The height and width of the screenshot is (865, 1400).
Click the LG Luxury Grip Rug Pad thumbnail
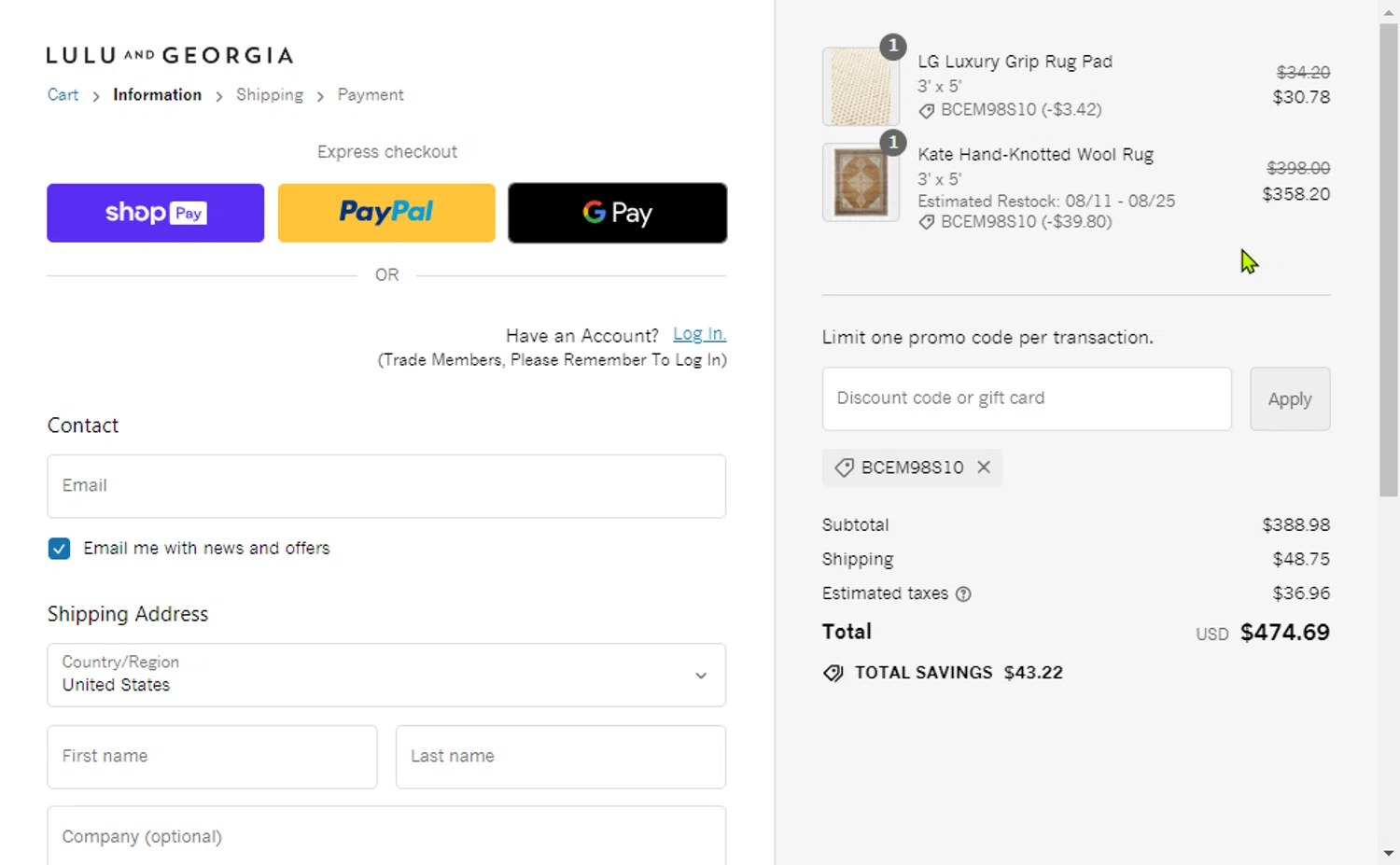coord(861,87)
